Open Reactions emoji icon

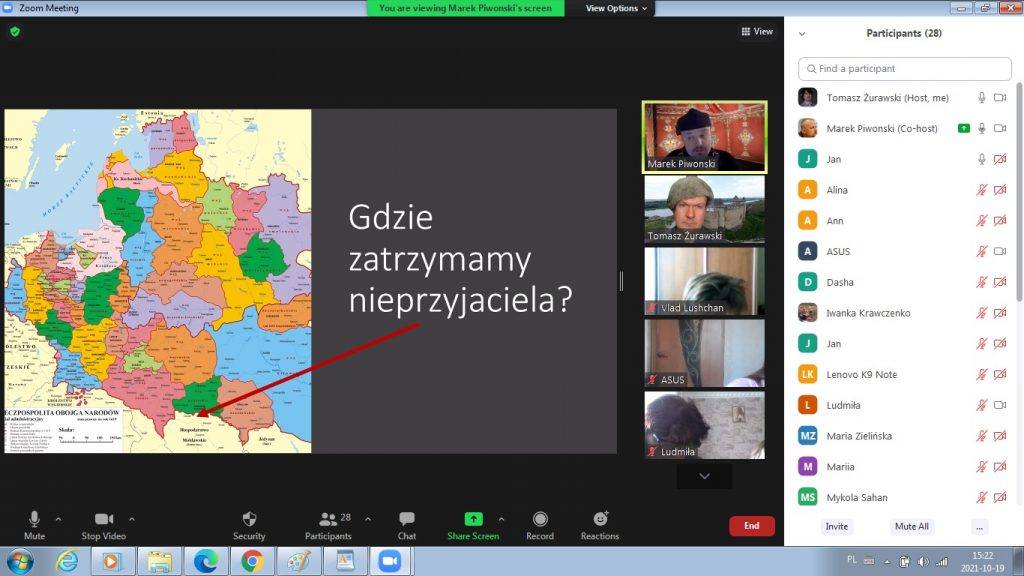pos(600,519)
